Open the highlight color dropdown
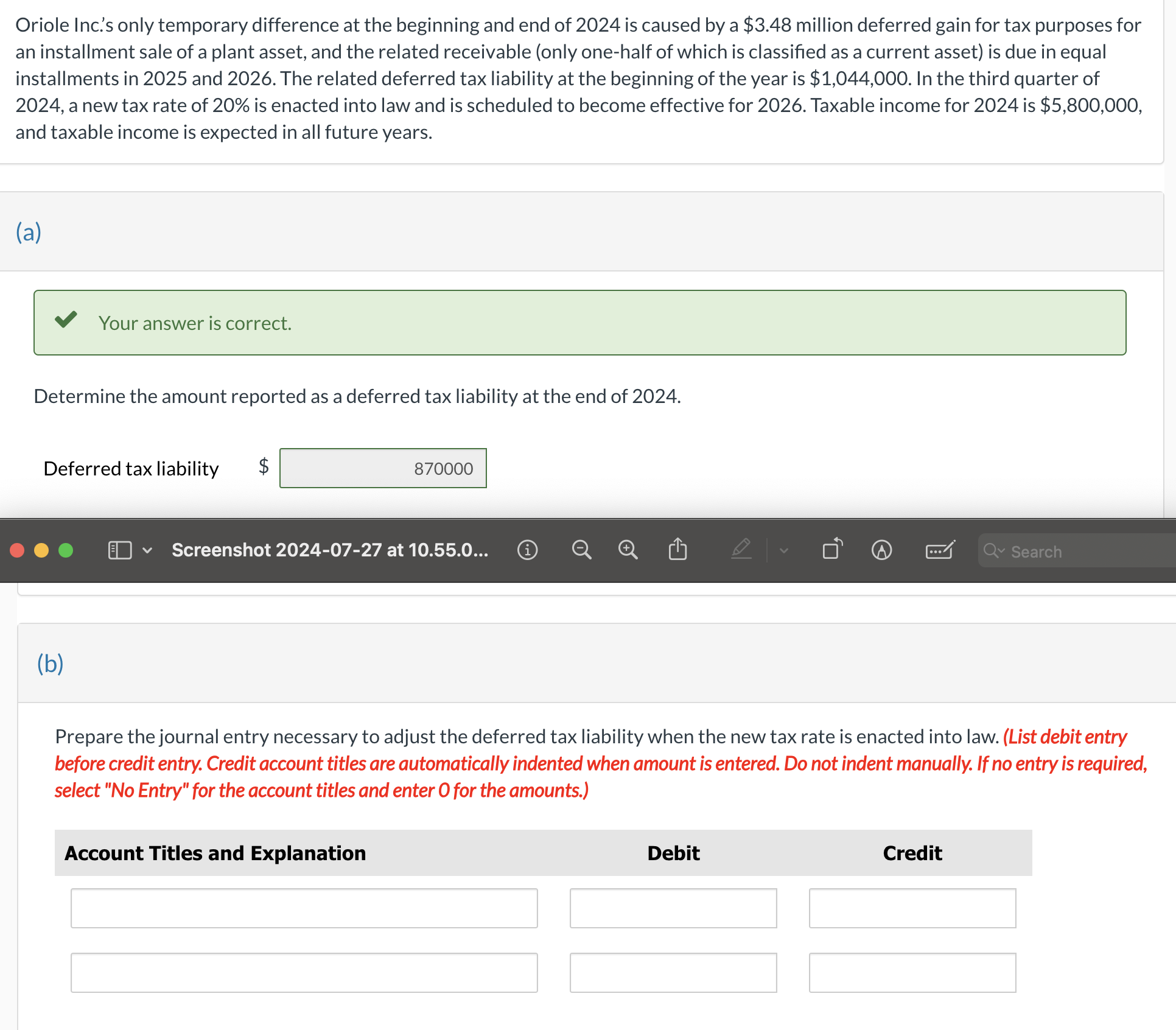This screenshot has width=1176, height=1030. 783,551
